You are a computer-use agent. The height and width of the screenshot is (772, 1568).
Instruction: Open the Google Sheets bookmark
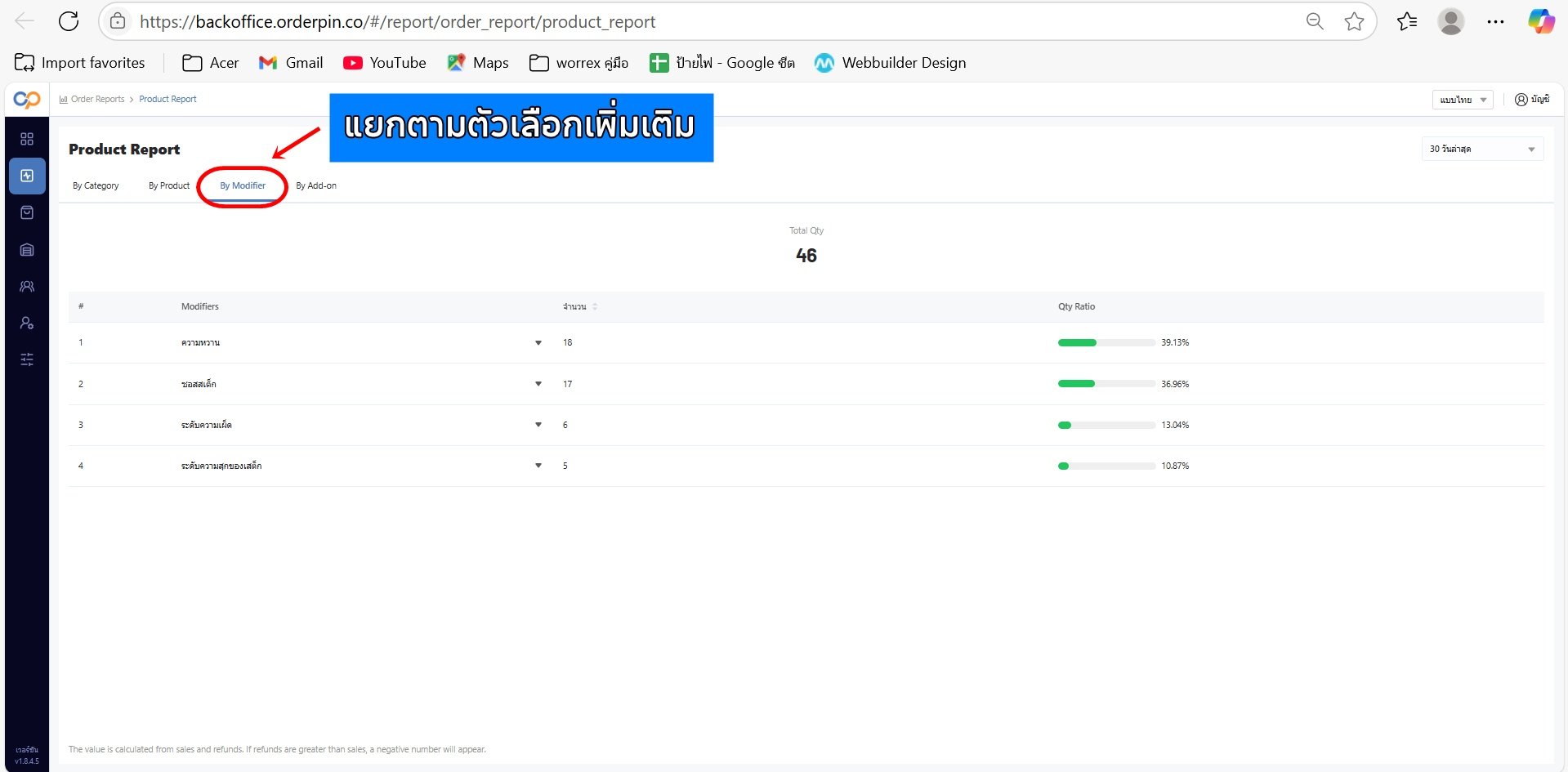[x=722, y=63]
